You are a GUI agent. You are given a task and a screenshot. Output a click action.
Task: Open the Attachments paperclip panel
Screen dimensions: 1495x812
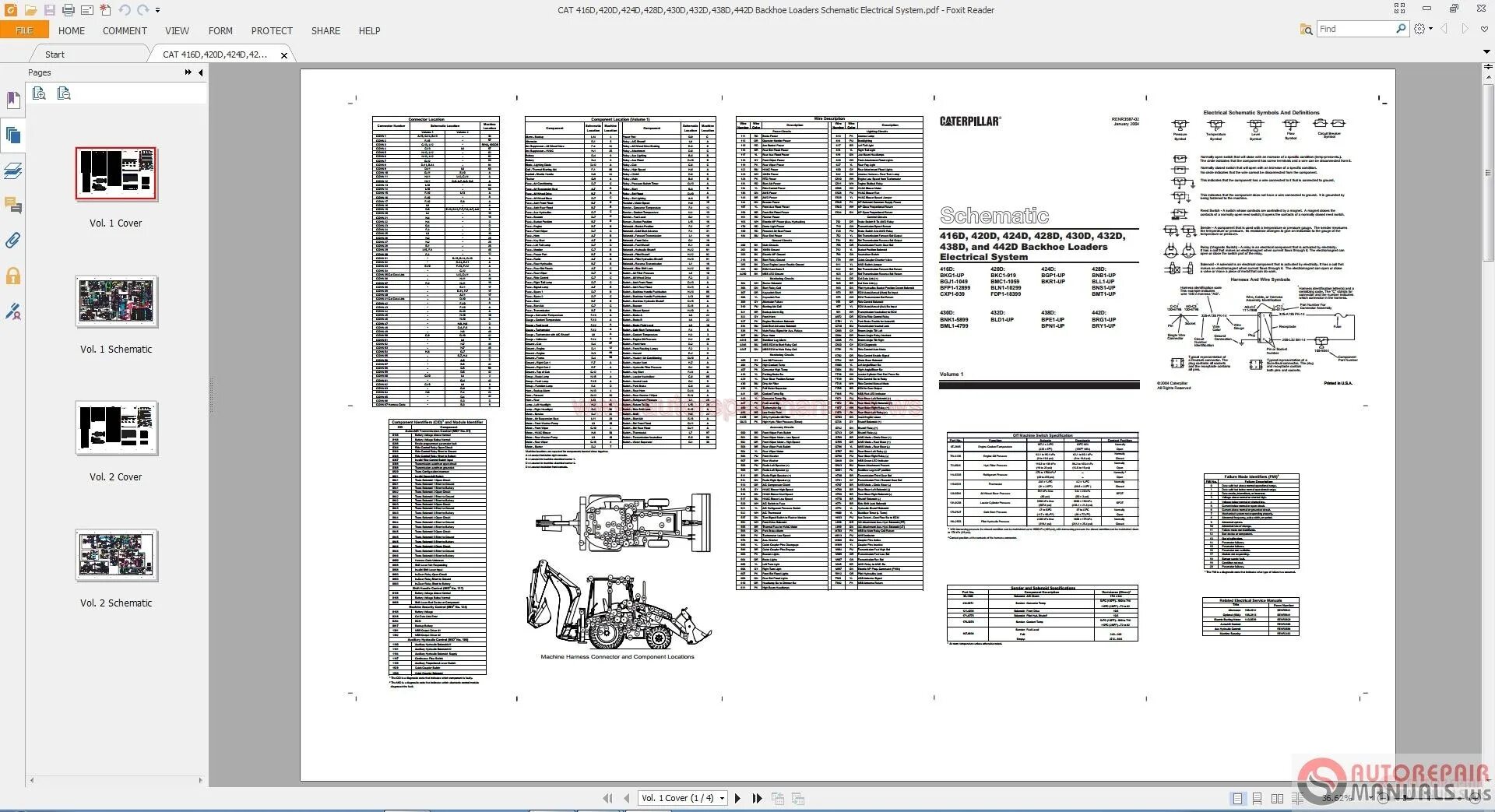[12, 241]
